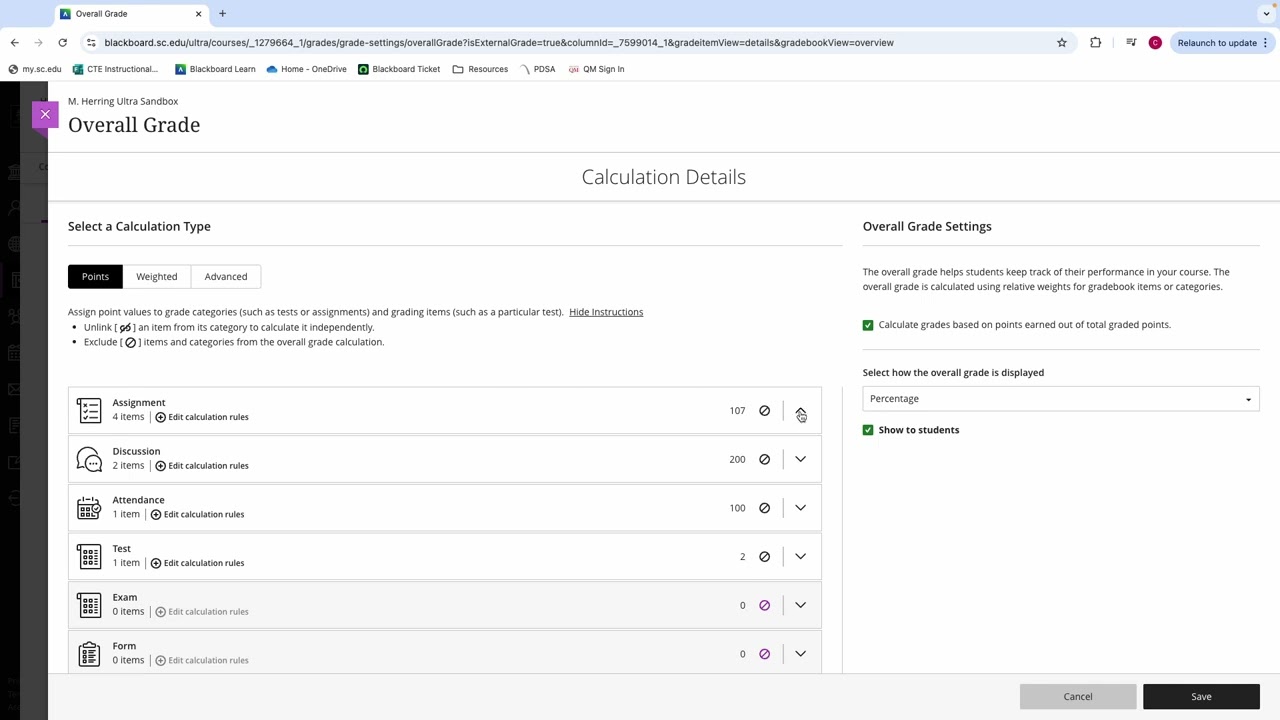1280x720 pixels.
Task: Click the Exam category icon
Action: (89, 605)
